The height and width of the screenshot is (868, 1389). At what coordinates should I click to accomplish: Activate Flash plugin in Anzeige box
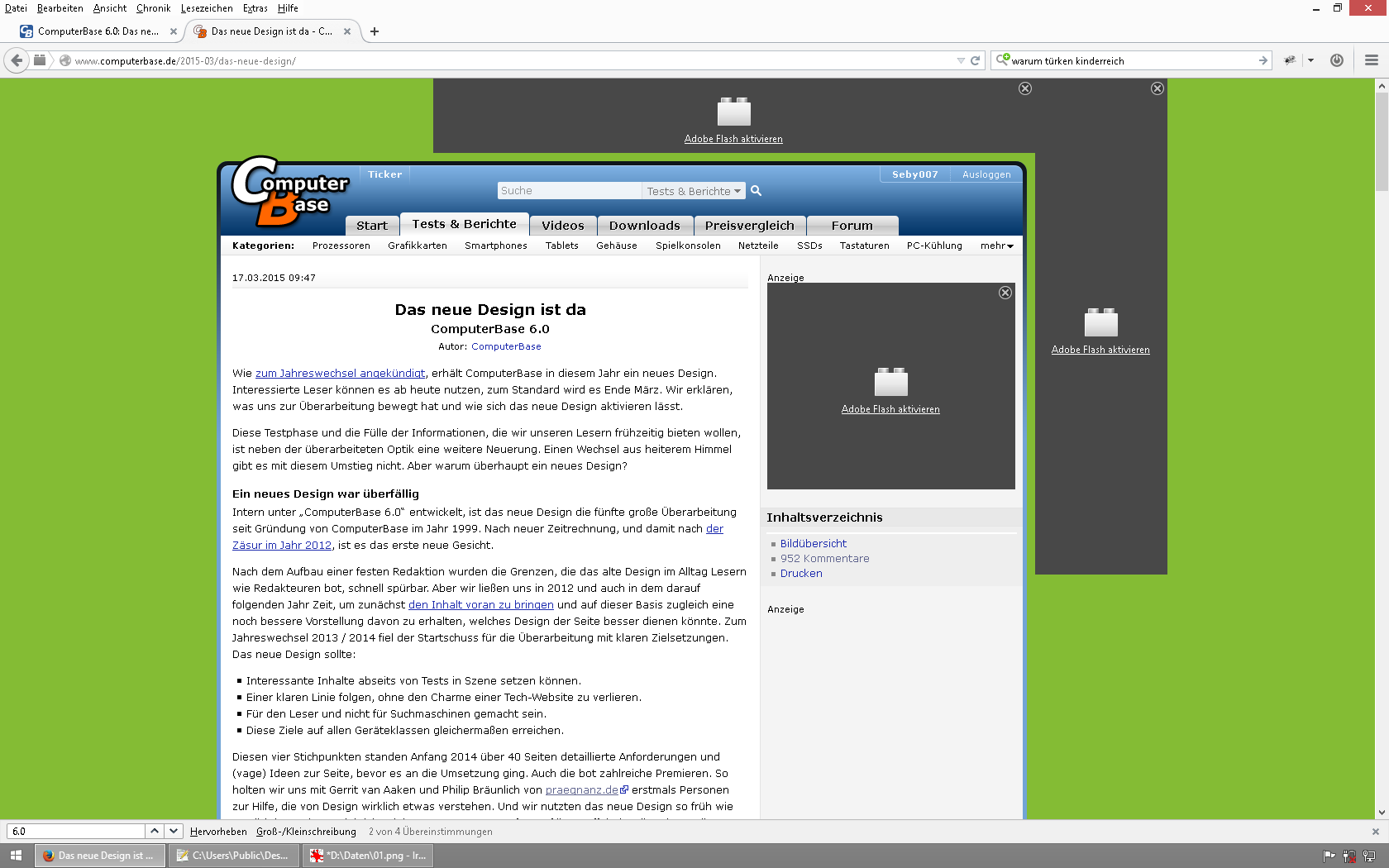[890, 409]
